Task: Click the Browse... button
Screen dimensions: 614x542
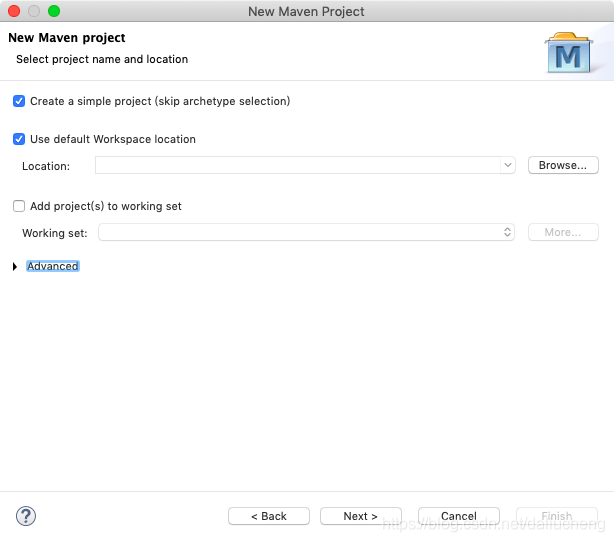Action: tap(563, 165)
